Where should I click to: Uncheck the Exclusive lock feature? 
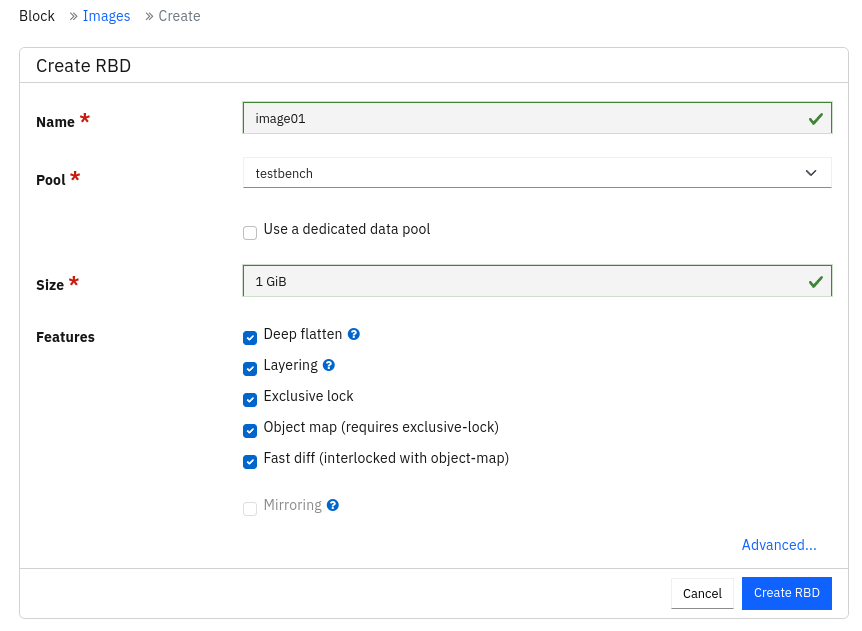click(x=250, y=400)
